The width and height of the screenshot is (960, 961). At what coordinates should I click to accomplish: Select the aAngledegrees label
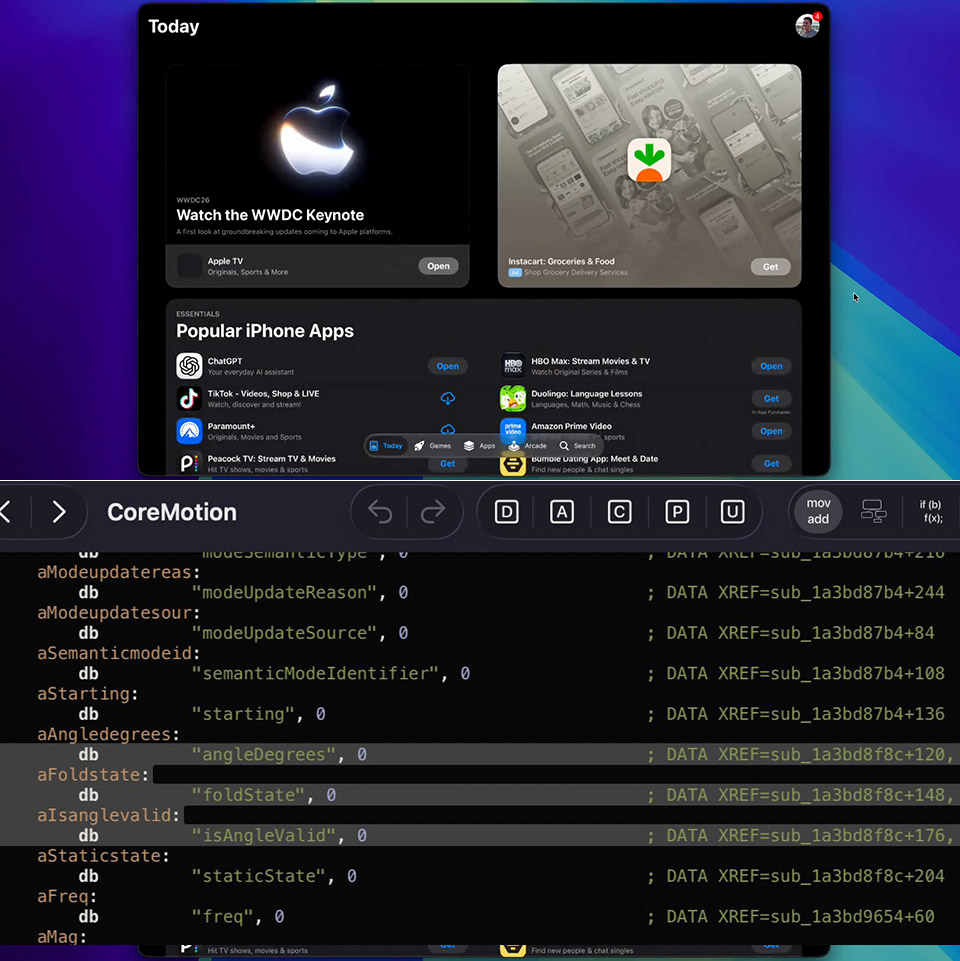click(108, 734)
